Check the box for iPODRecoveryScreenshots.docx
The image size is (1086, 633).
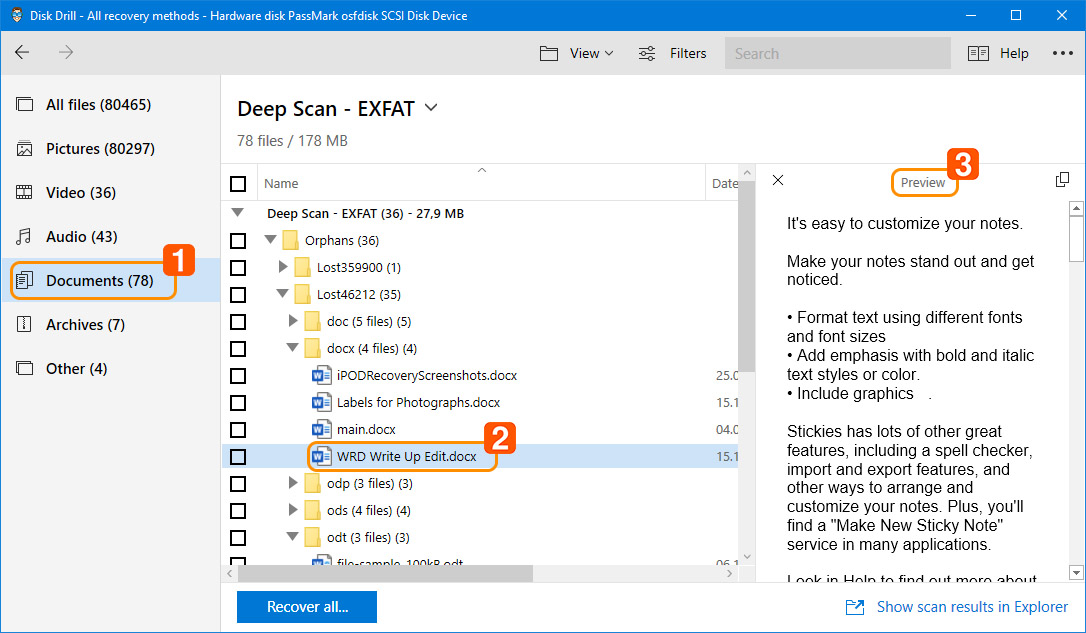[238, 376]
